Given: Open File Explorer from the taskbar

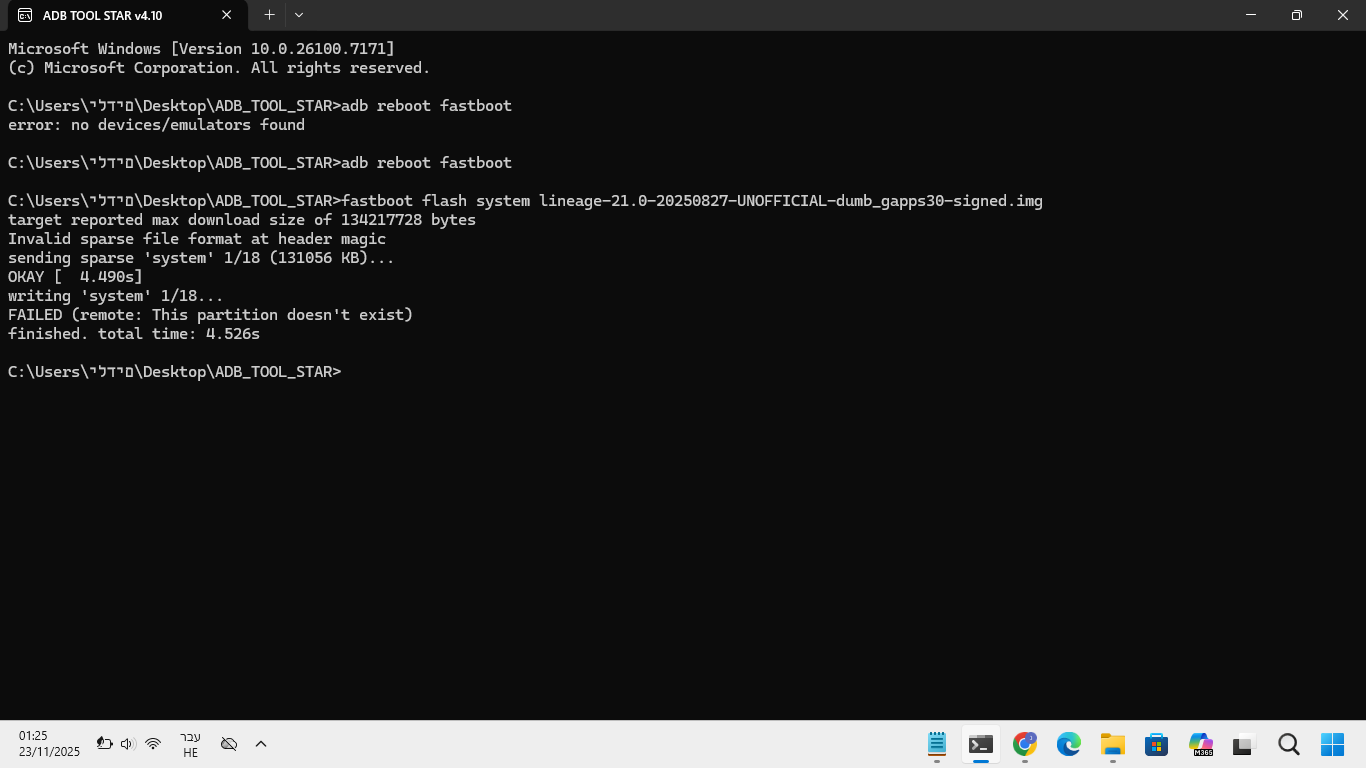Looking at the screenshot, I should pyautogui.click(x=1113, y=744).
